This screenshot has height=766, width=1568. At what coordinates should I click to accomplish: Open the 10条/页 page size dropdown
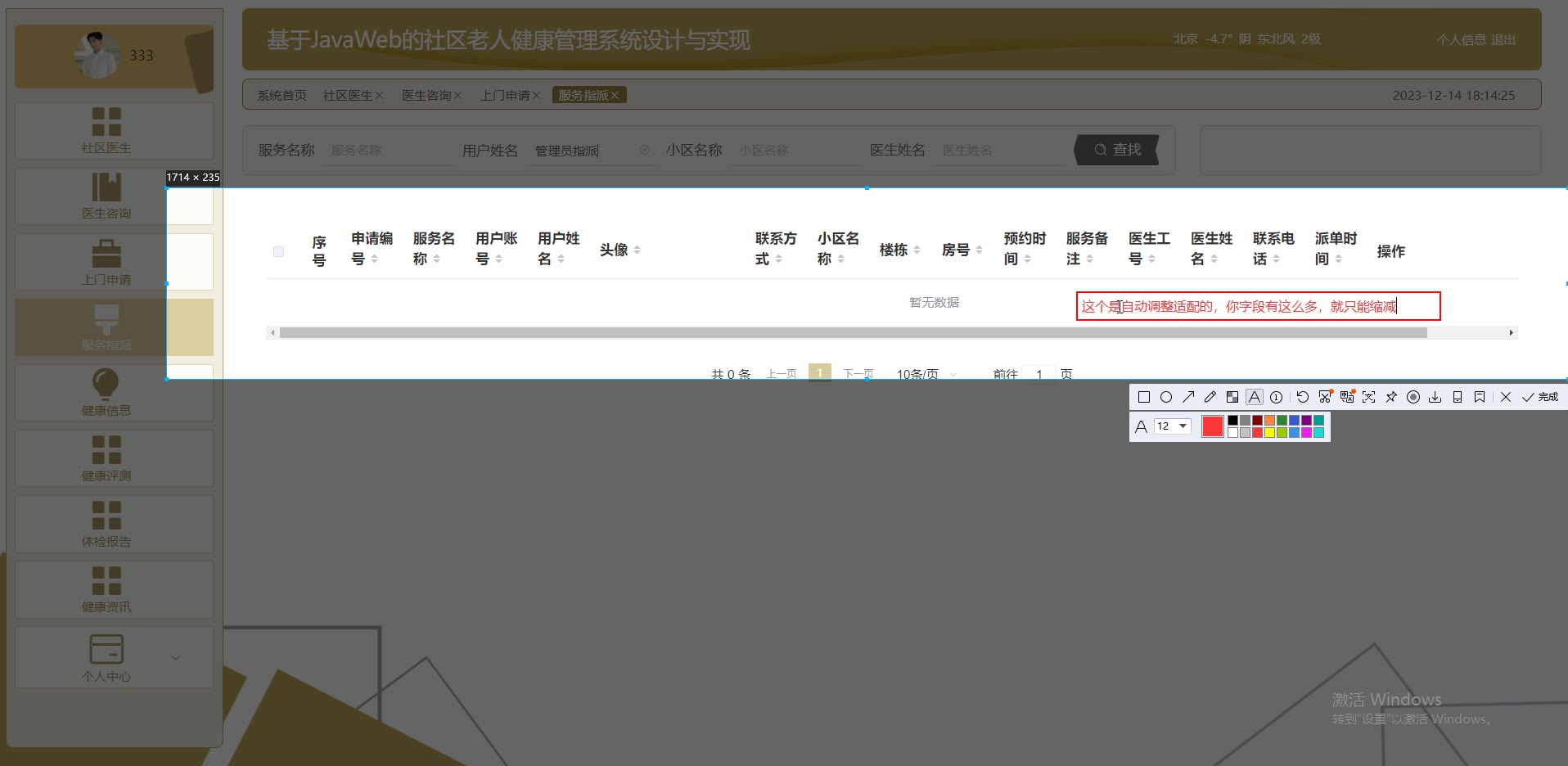click(x=927, y=374)
